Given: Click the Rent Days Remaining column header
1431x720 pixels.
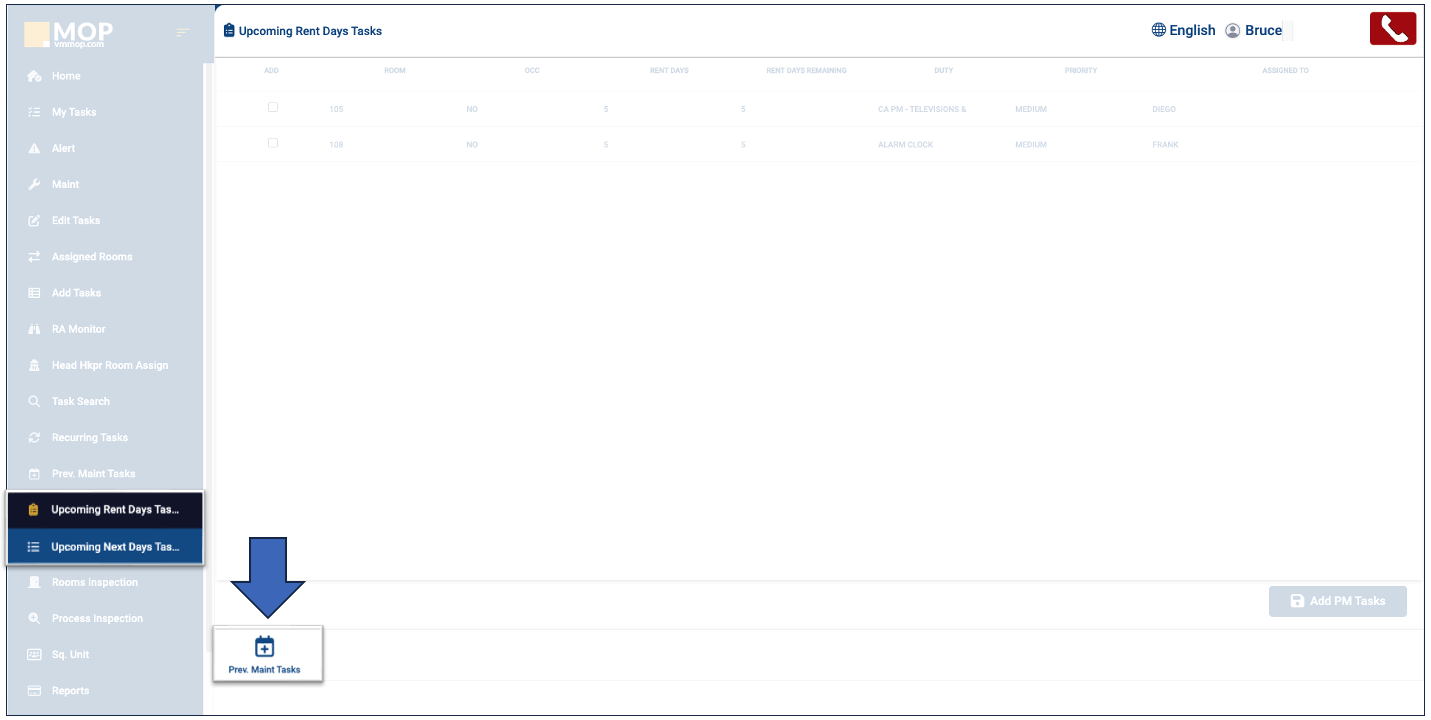Looking at the screenshot, I should pos(806,71).
